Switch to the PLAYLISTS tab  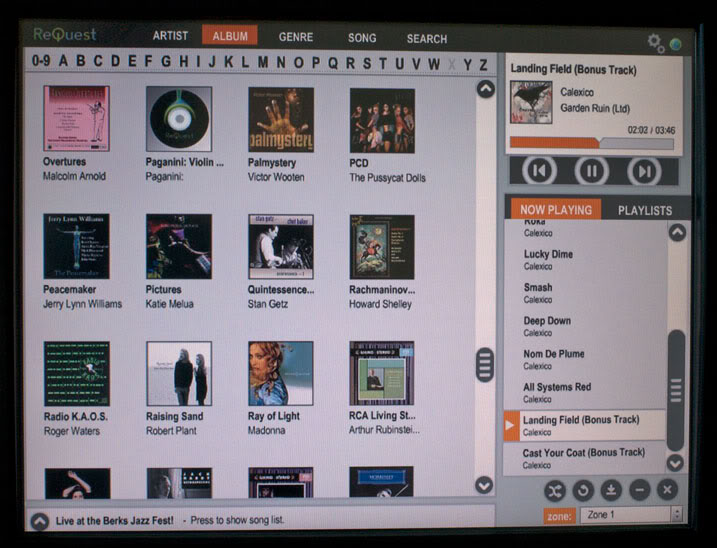coord(645,210)
